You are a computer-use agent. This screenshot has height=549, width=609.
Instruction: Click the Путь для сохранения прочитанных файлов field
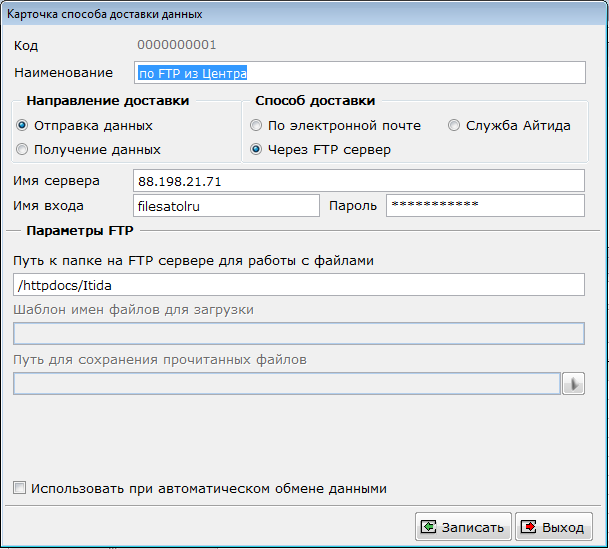point(287,384)
